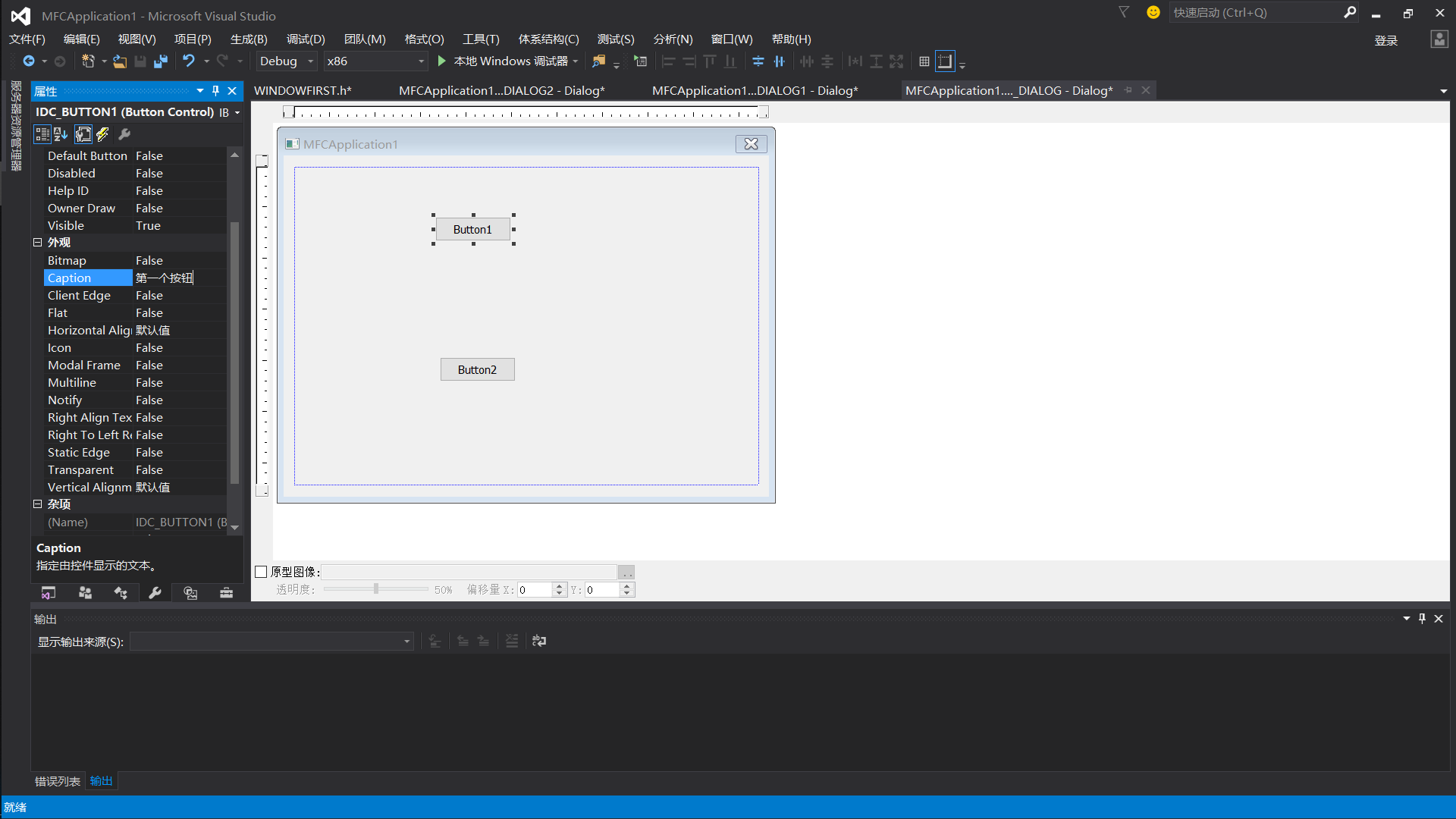The height and width of the screenshot is (819, 1456).
Task: Click the Toggle Grid toolbar icon
Action: (x=924, y=61)
